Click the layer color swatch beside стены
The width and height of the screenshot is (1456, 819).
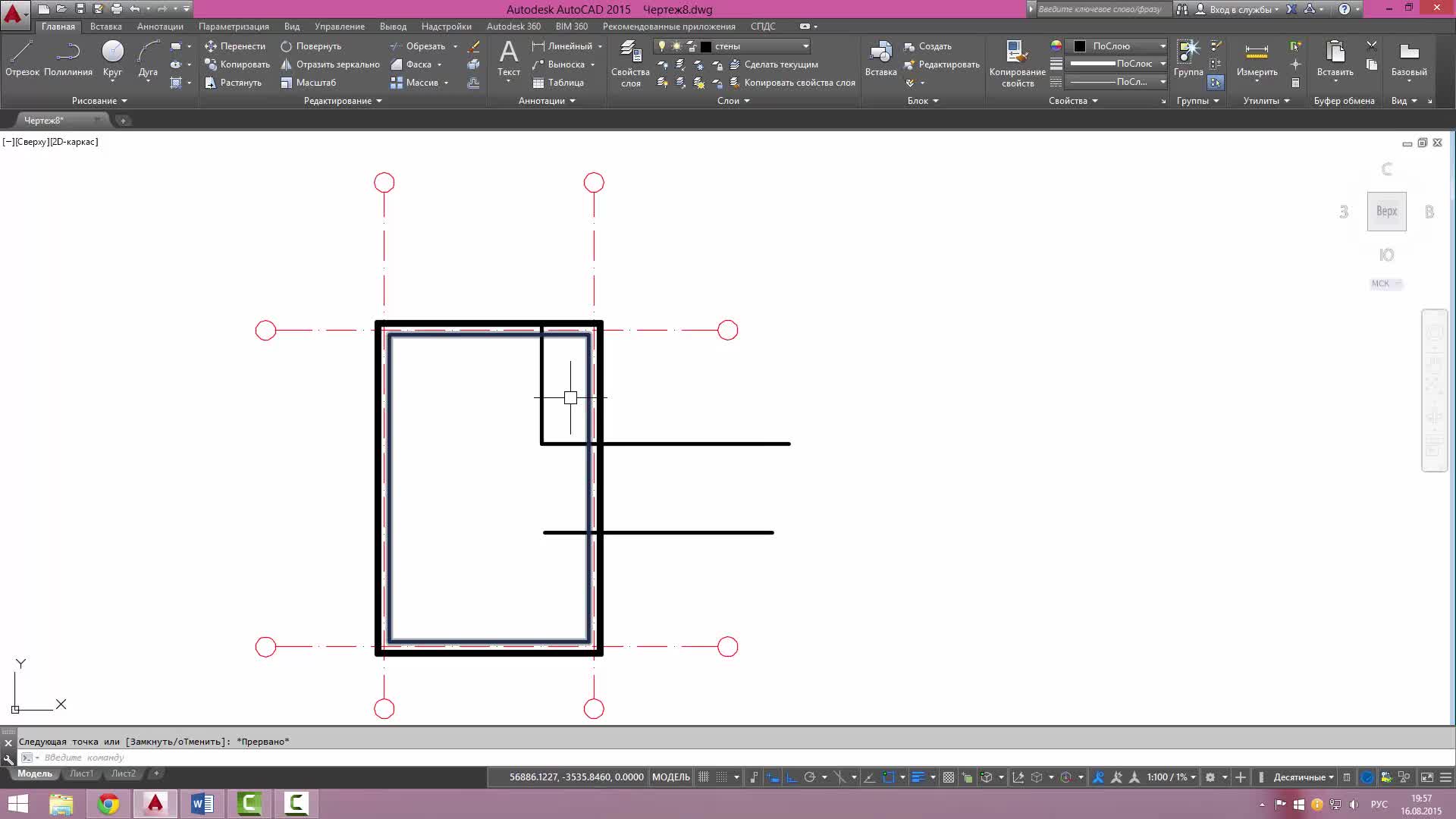click(x=706, y=46)
